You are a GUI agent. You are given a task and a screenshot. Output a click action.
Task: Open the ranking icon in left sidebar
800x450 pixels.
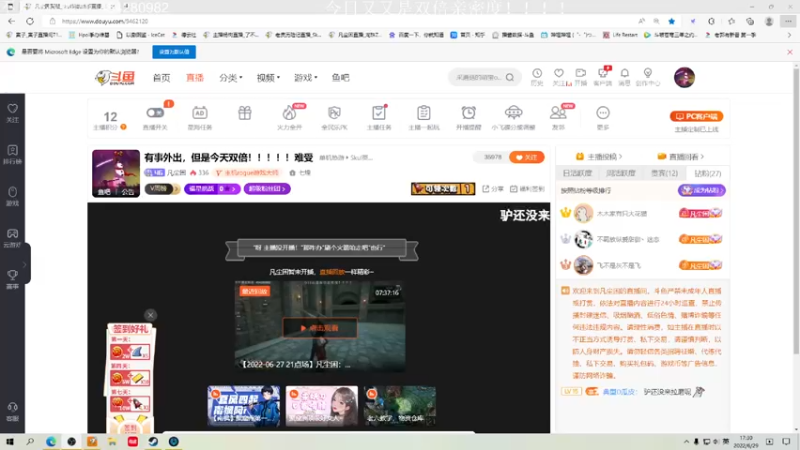[12, 150]
